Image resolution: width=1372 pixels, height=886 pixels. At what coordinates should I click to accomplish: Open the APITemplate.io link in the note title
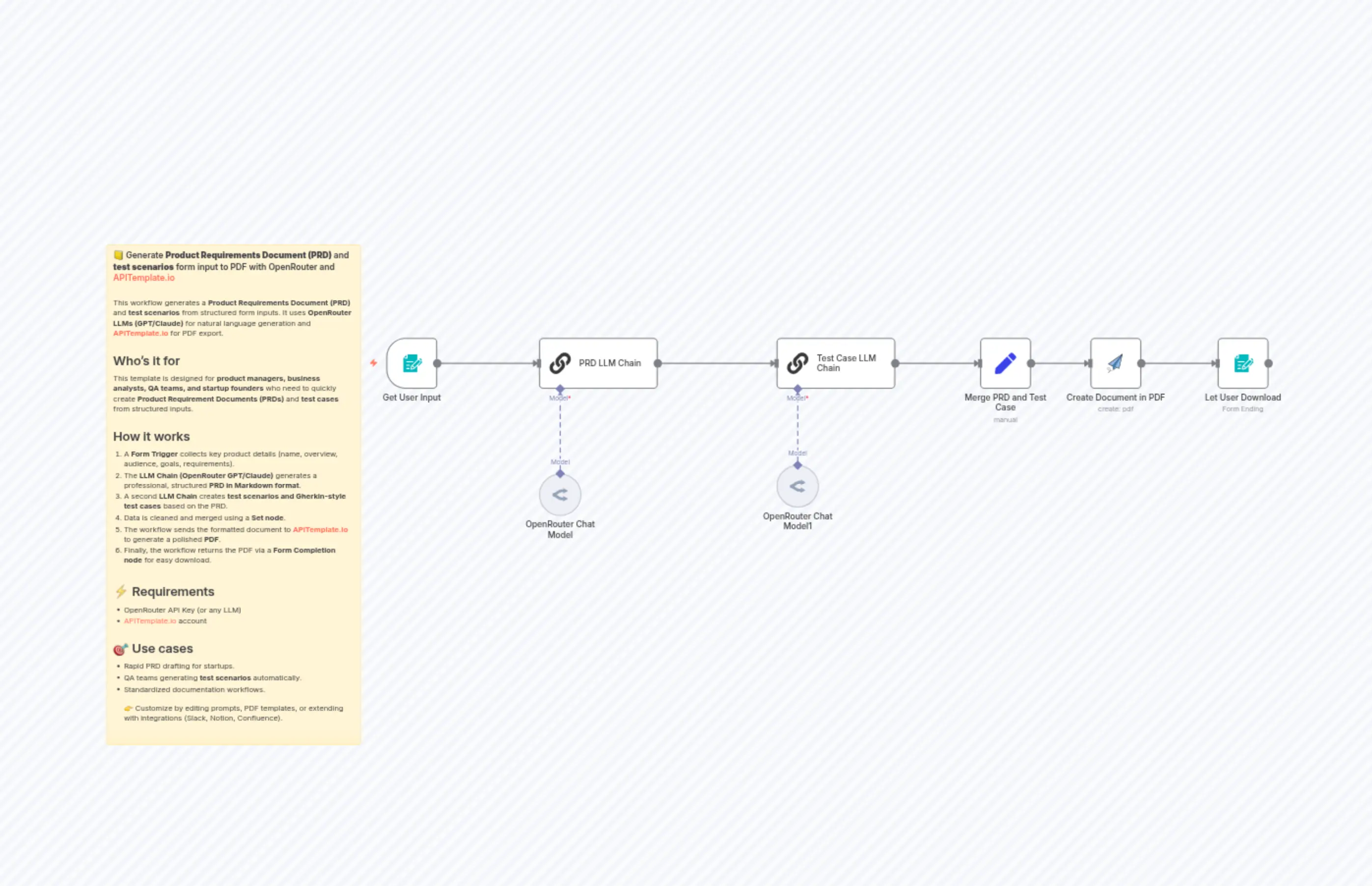144,277
